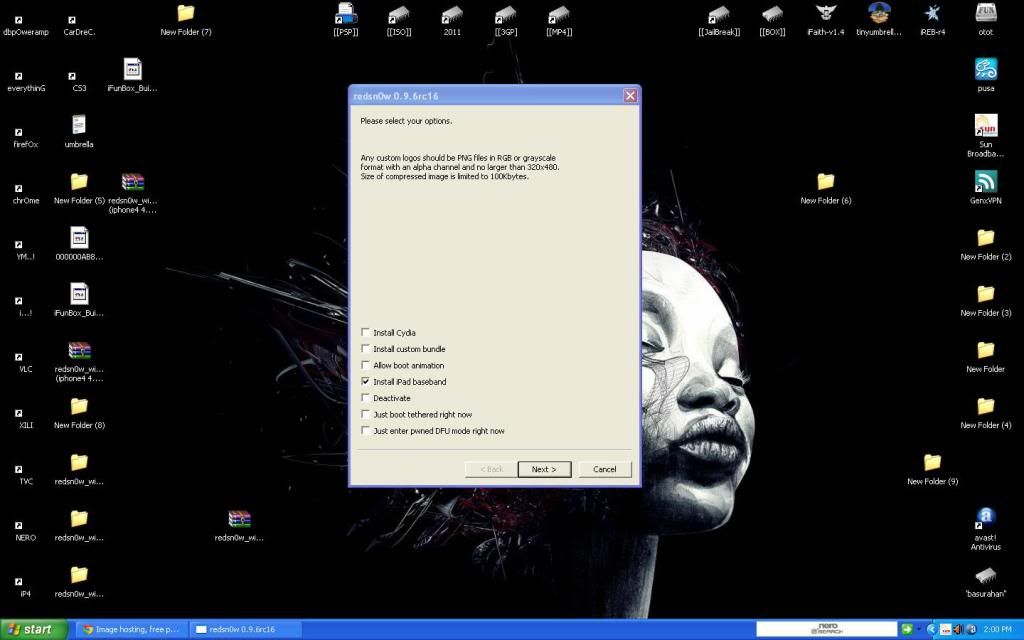This screenshot has height=640, width=1024.
Task: Open the everythinG shortcut
Action: point(26,81)
